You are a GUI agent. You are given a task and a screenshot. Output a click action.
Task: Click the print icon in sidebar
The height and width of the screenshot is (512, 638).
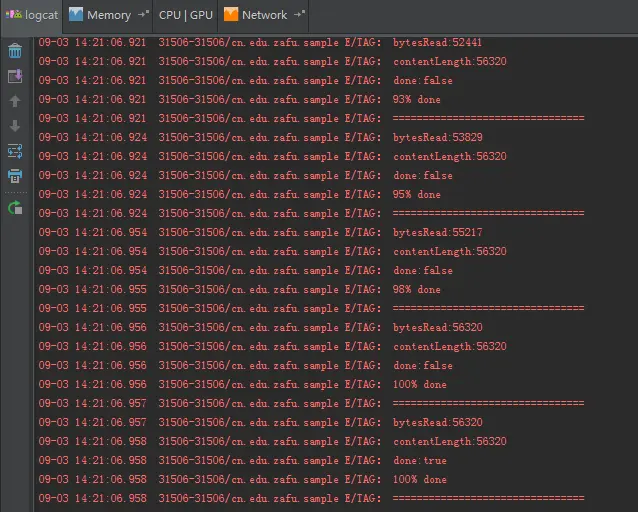coord(15,176)
